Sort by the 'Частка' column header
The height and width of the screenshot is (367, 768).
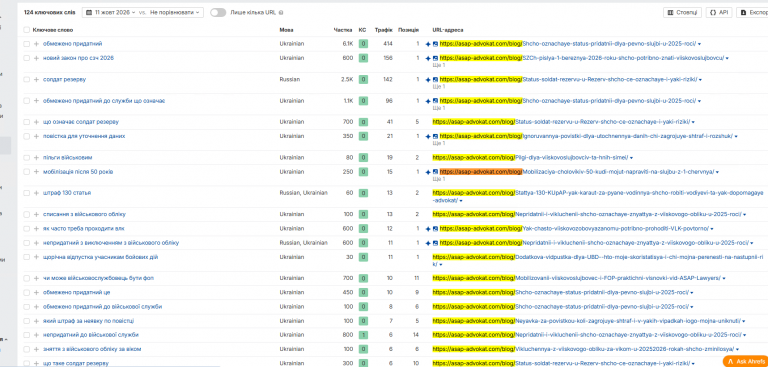point(343,30)
